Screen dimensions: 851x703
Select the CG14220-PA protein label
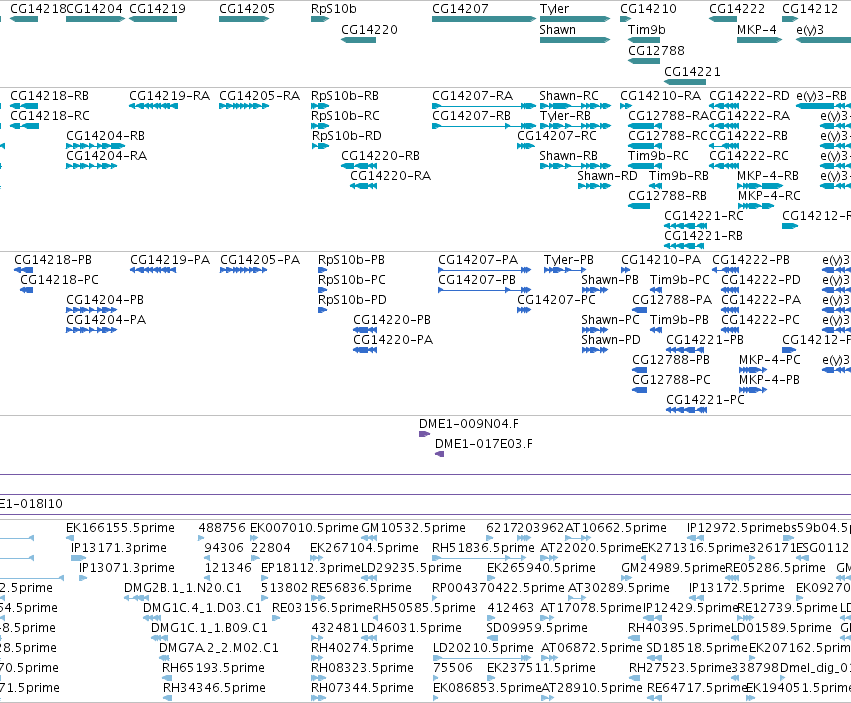coord(393,340)
